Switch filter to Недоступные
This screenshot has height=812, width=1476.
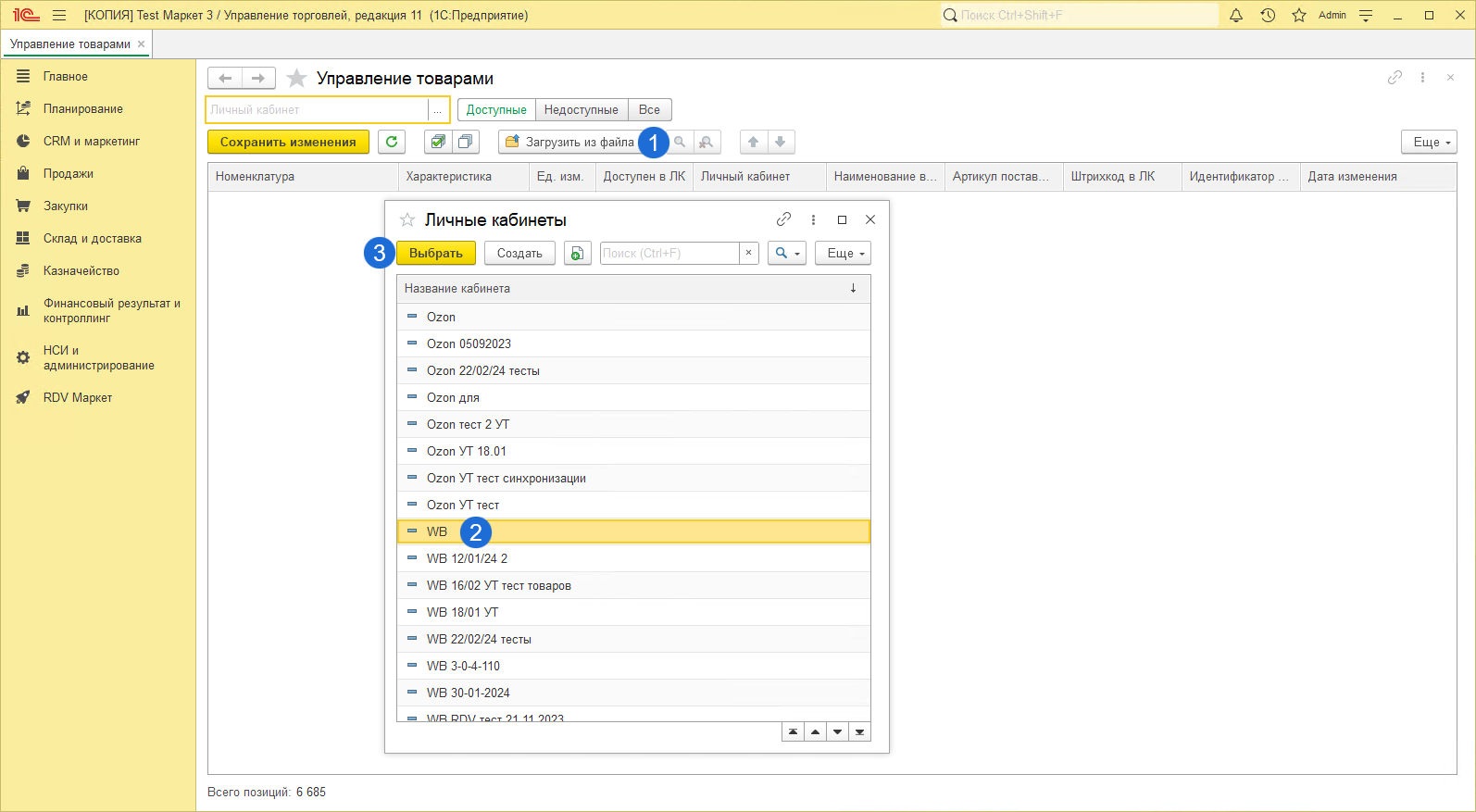tap(581, 109)
